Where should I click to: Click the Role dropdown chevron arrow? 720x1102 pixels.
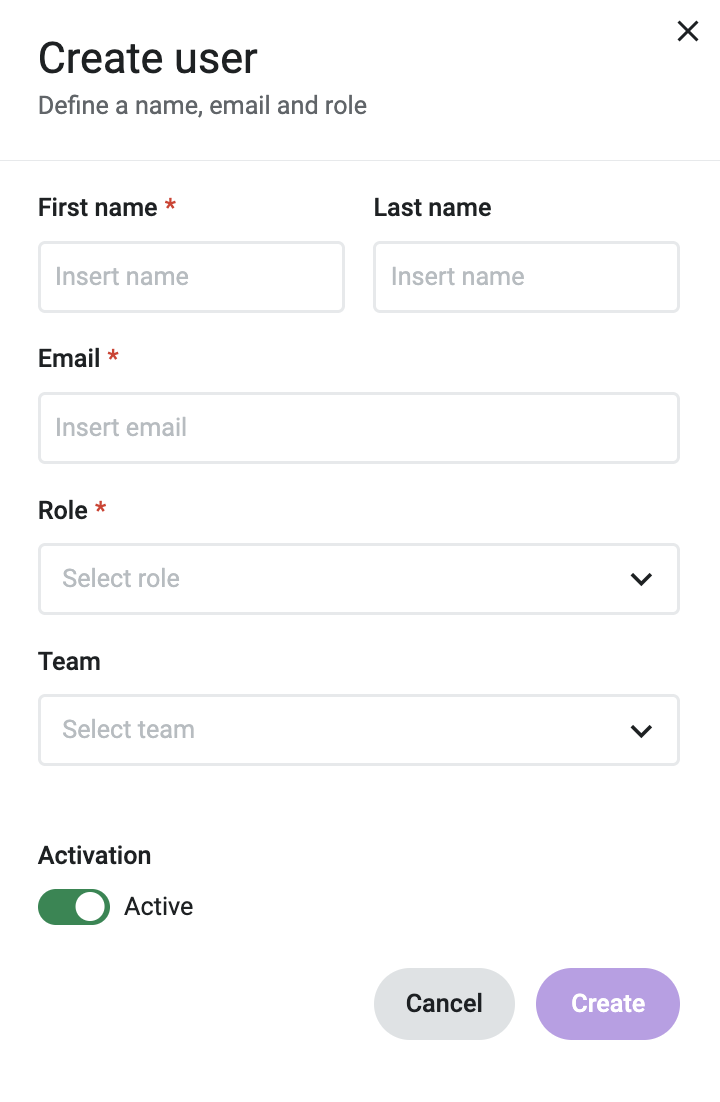(x=641, y=579)
